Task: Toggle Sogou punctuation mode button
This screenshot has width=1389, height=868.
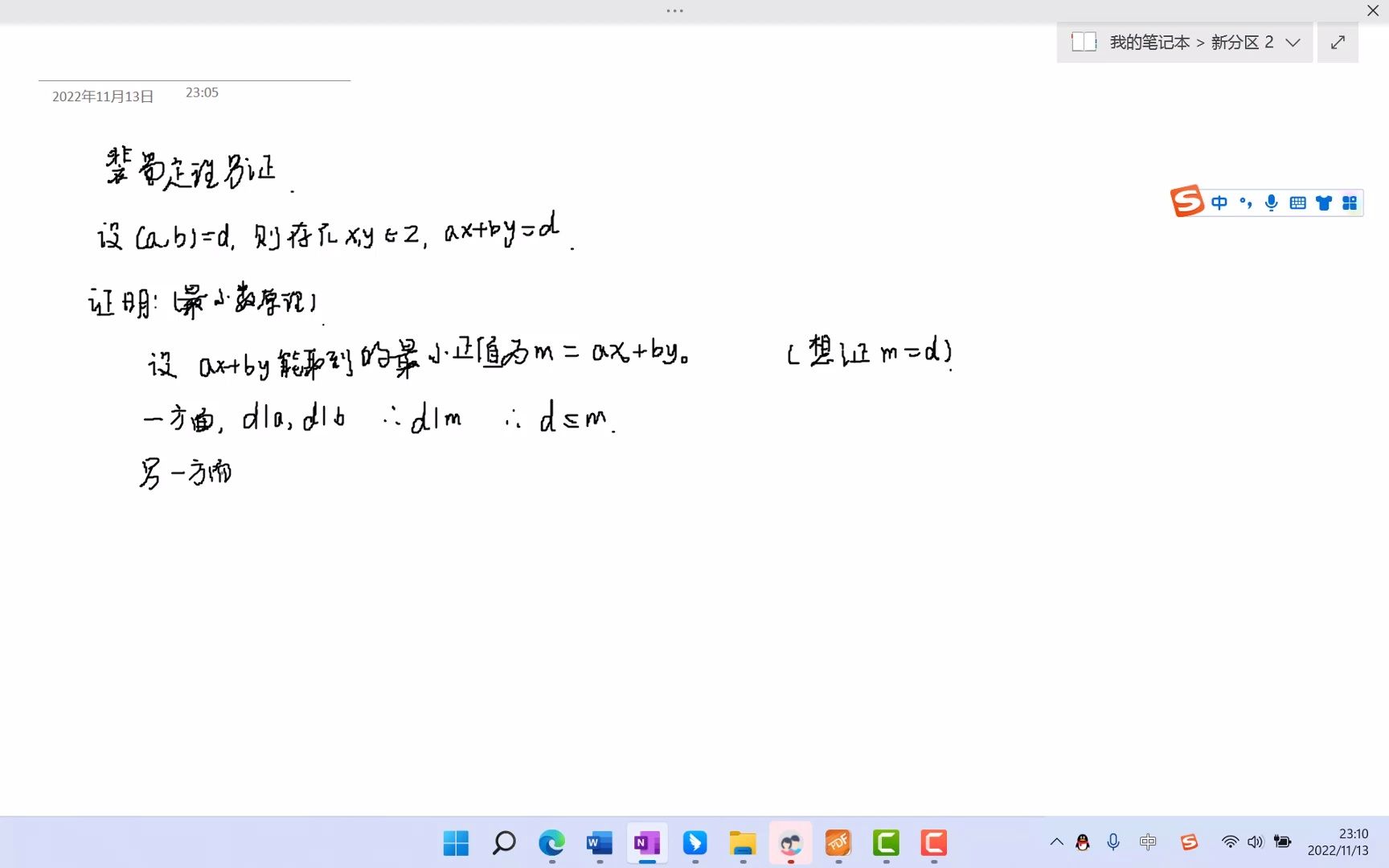Action: 1246,203
